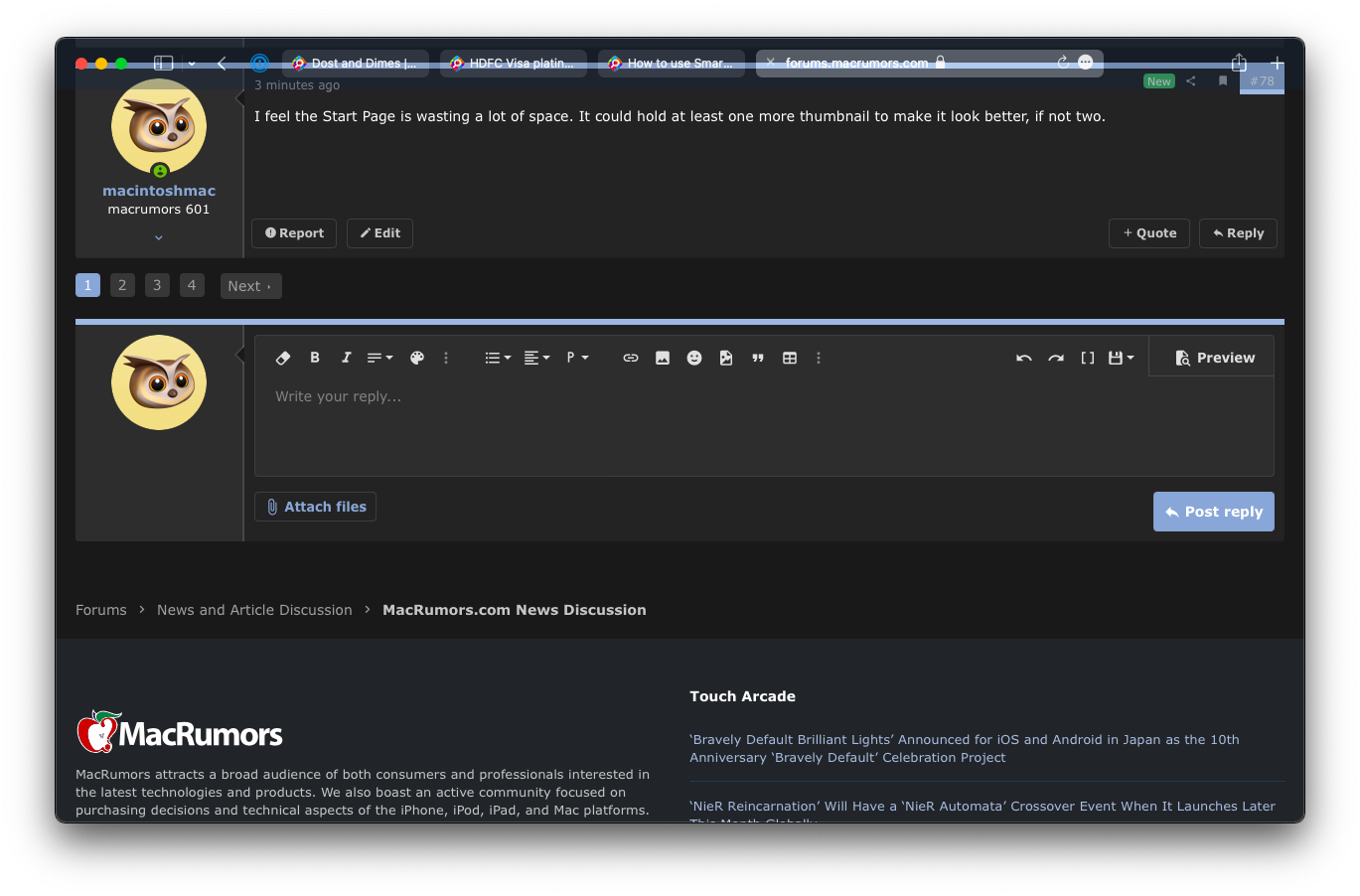Redo the last edit in the editor
Screen dimensions: 1360x896
(1056, 358)
